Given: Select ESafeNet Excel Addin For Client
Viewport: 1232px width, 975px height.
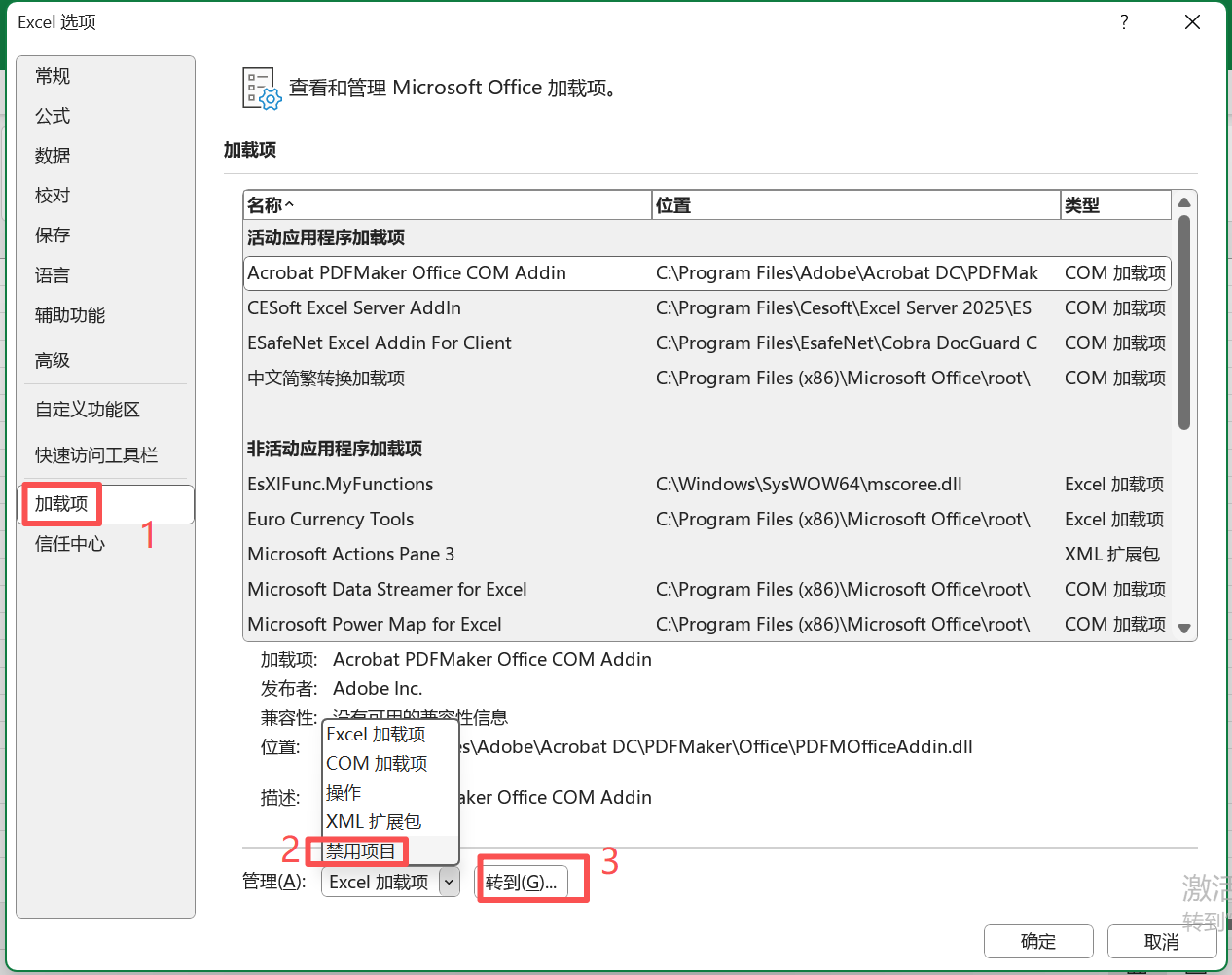Looking at the screenshot, I should (707, 343).
